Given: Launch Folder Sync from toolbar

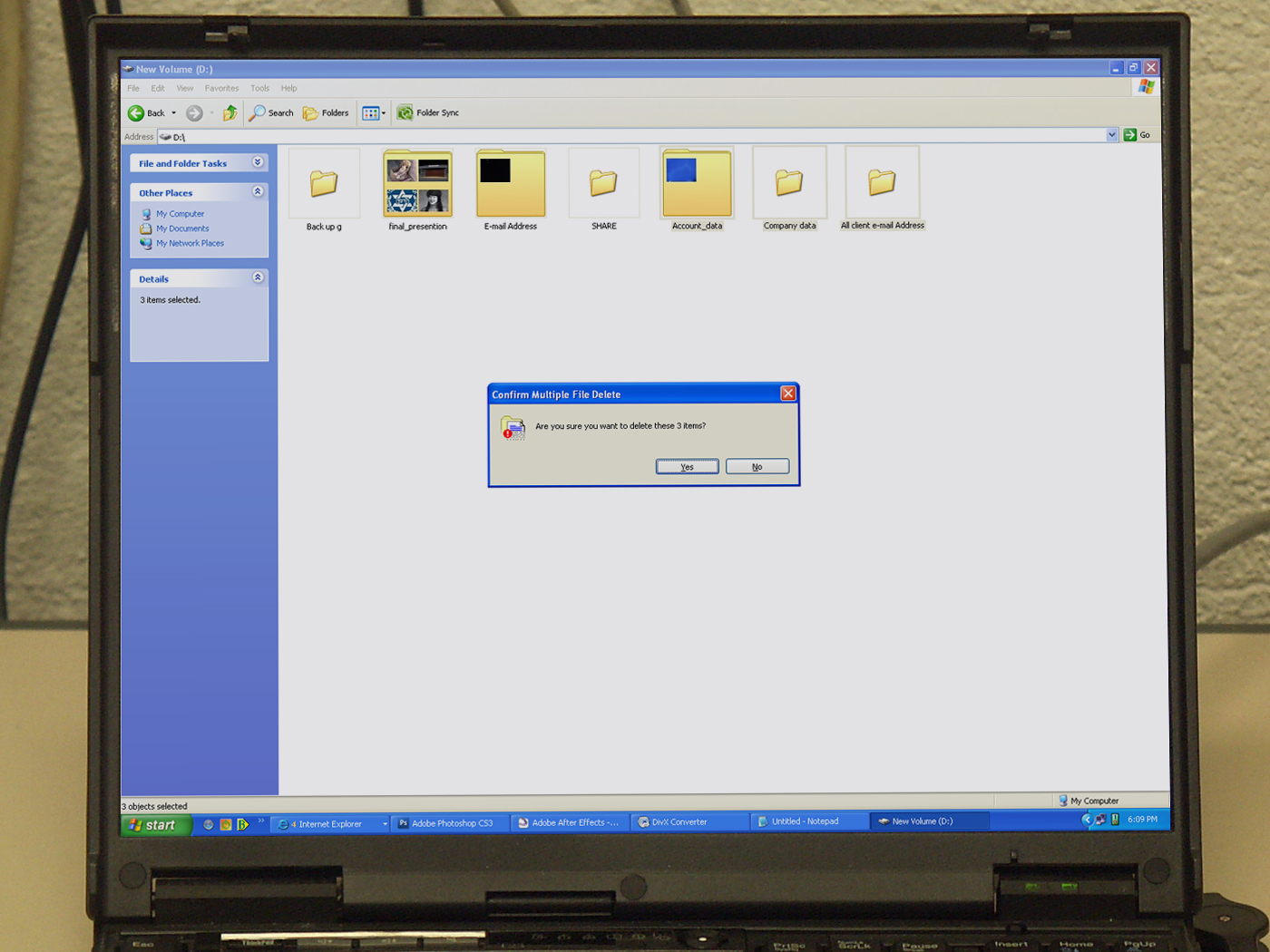Looking at the screenshot, I should pyautogui.click(x=428, y=112).
